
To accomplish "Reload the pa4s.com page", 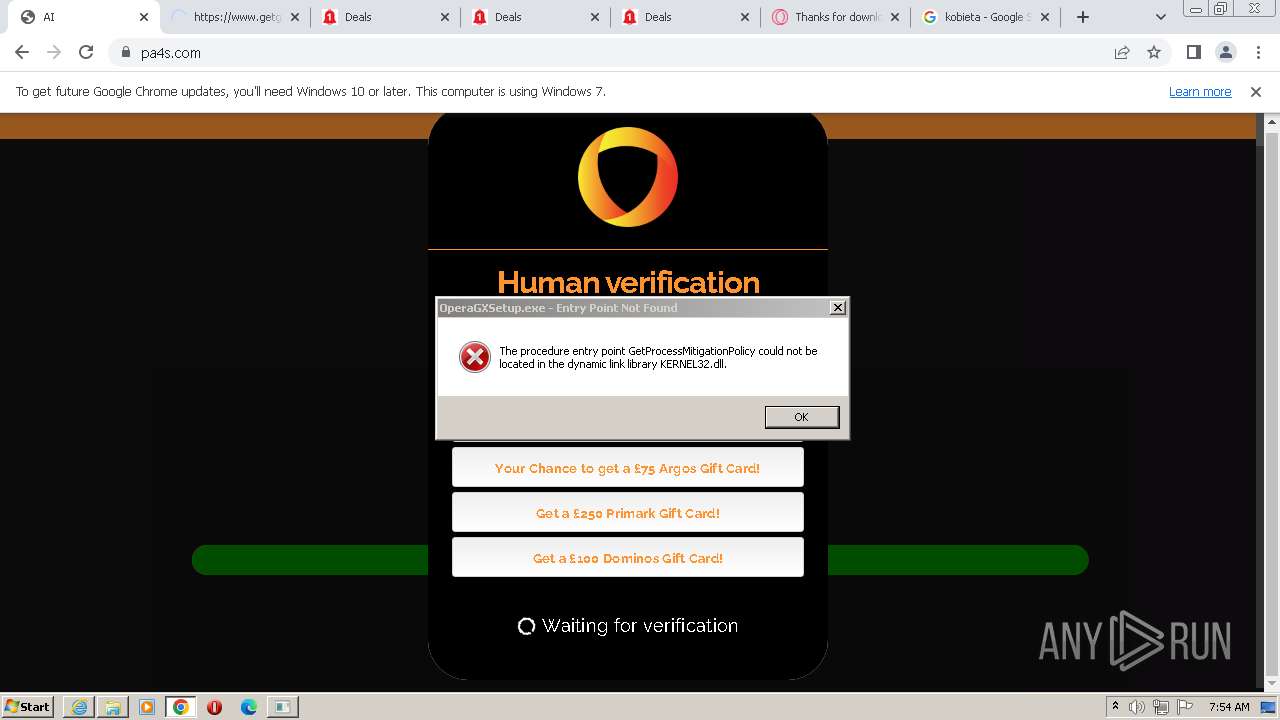I will (86, 53).
